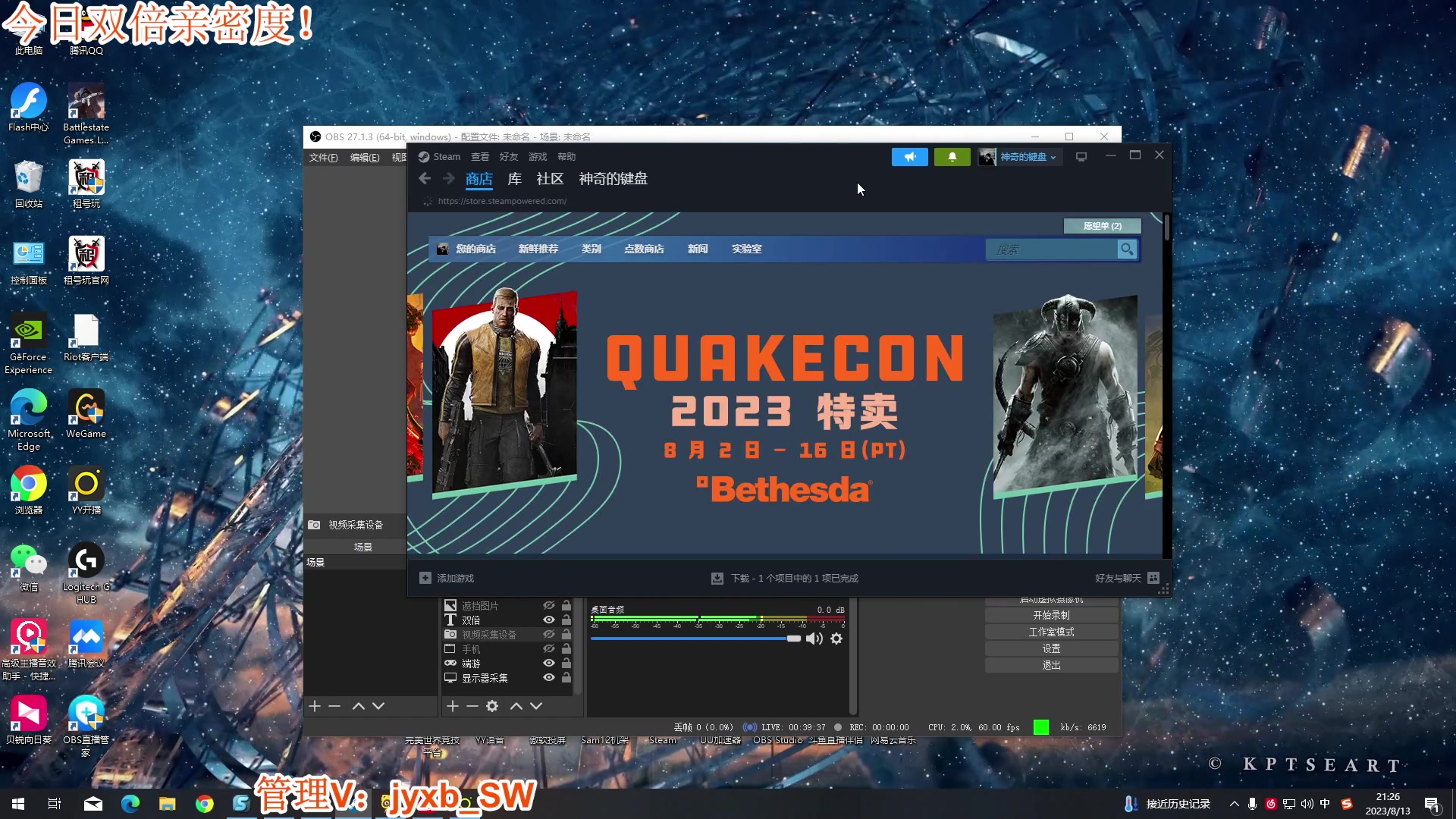This screenshot has width=1456, height=819.
Task: Expand 您的商店 store menu
Action: 475,249
